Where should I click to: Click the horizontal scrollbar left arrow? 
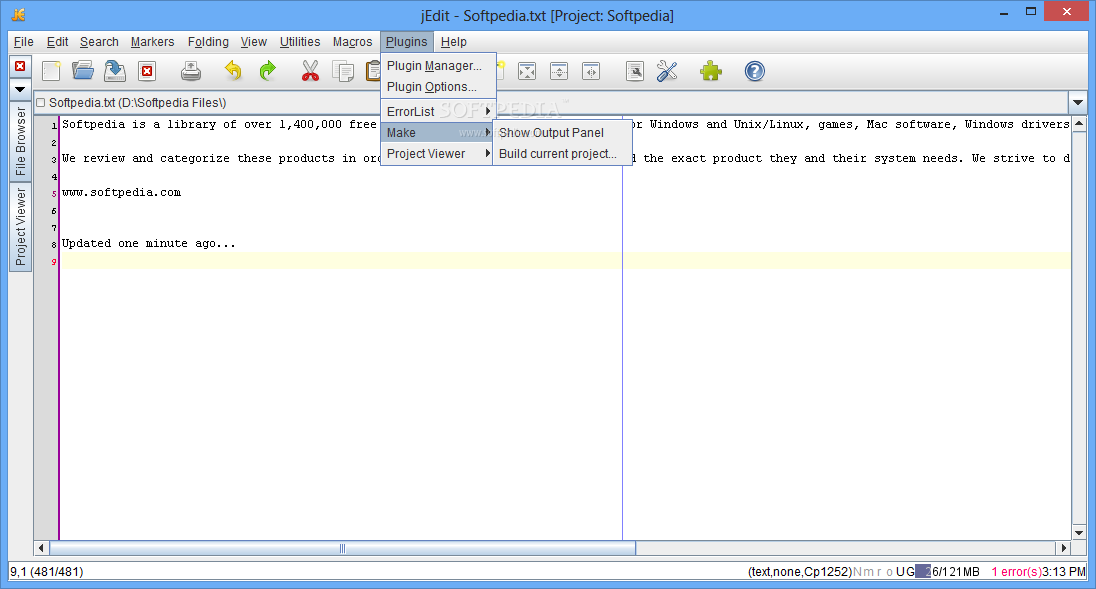pyautogui.click(x=41, y=548)
